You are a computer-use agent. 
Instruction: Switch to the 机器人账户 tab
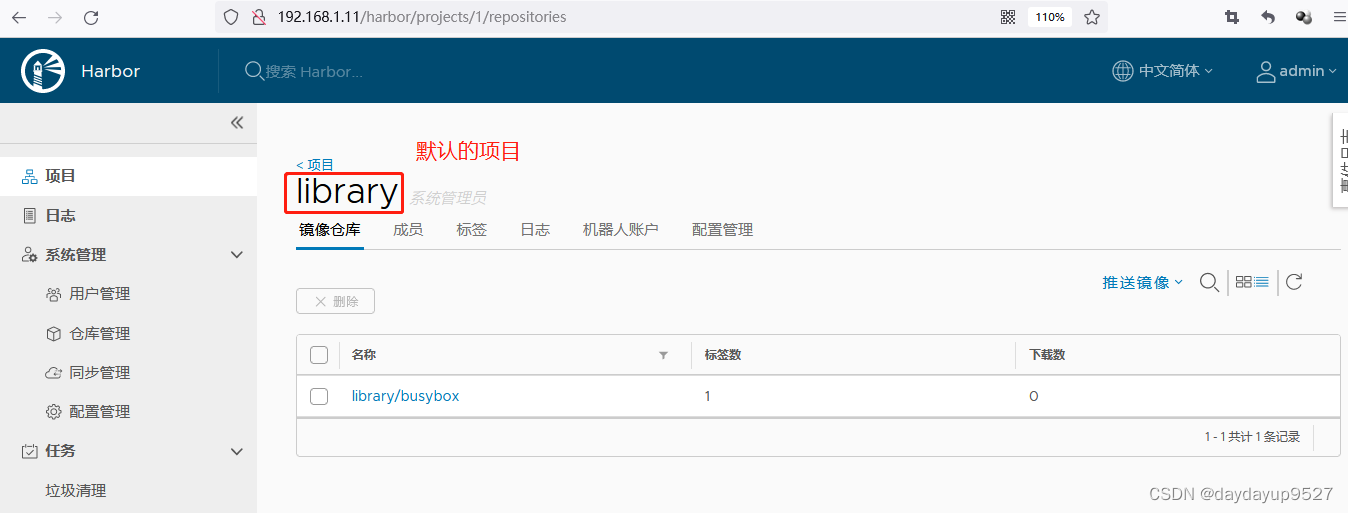pos(621,230)
